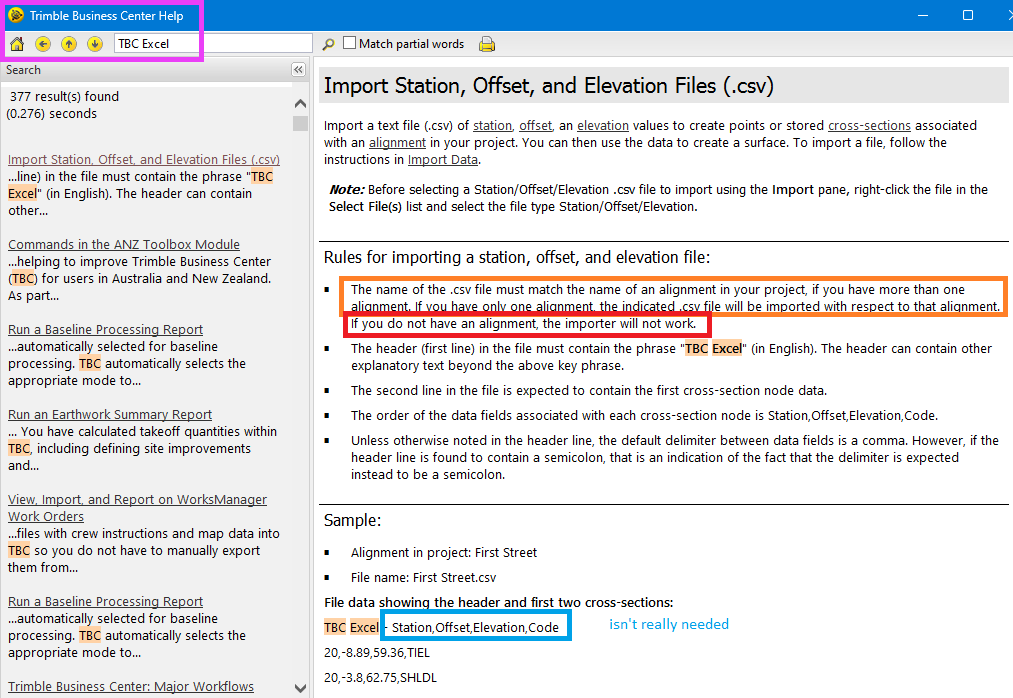Enable the Match partial words checkbox

350,43
